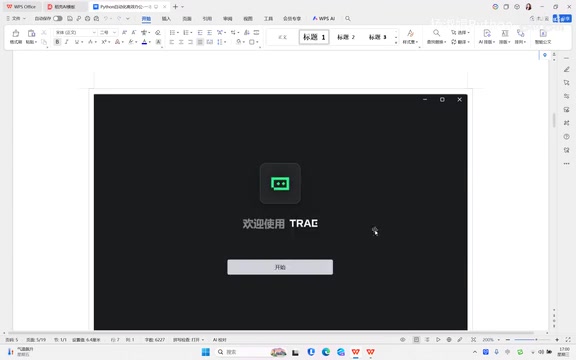Open the user avatar profile
This screenshot has height=360, width=576.
529,7
